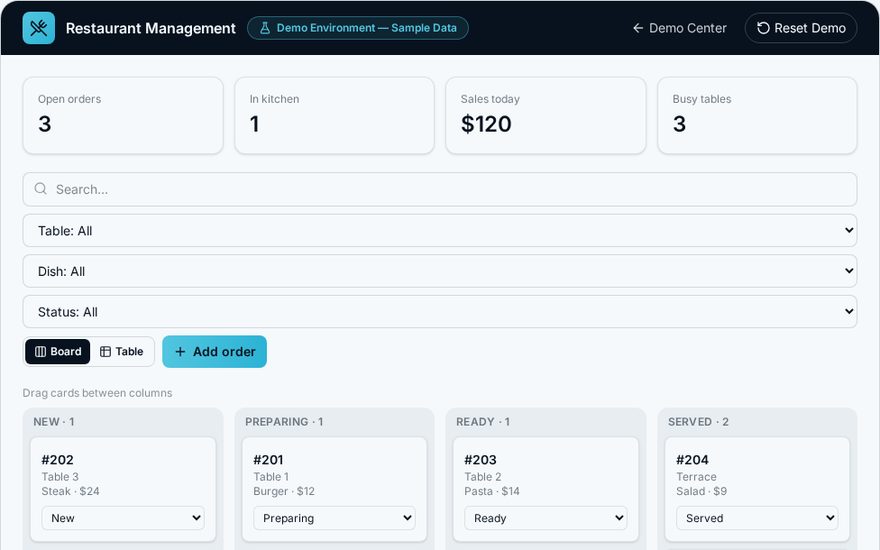880x550 pixels.
Task: Click the Busy tables stat card
Action: 757,115
